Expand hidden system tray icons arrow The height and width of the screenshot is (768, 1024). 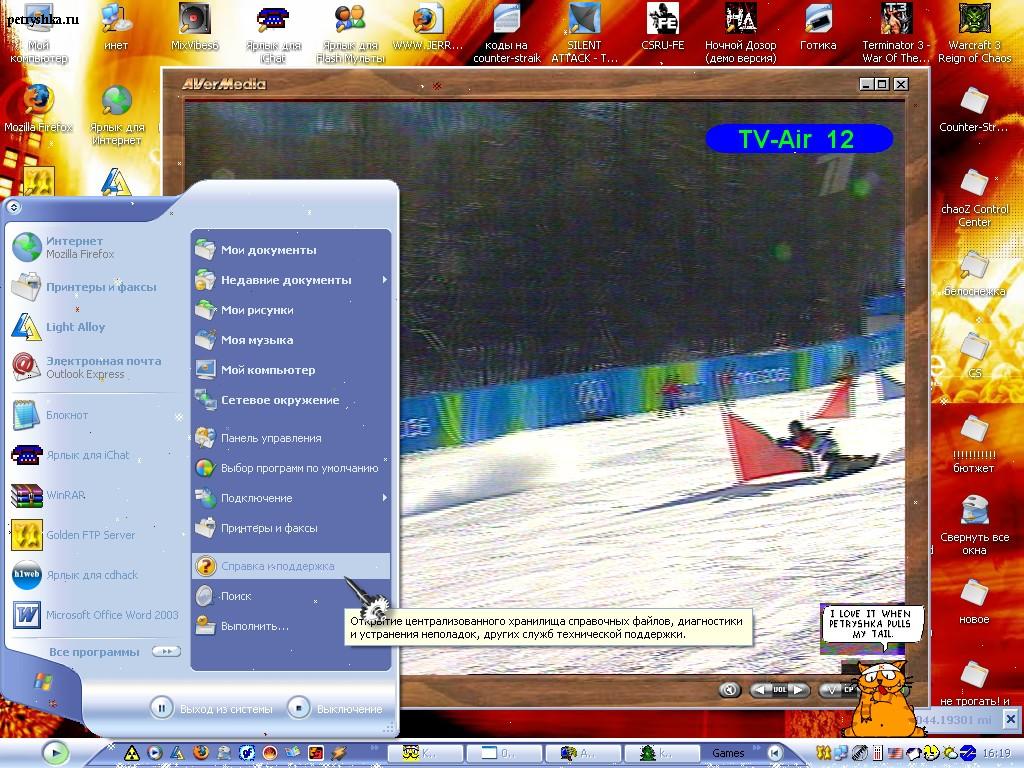point(775,753)
